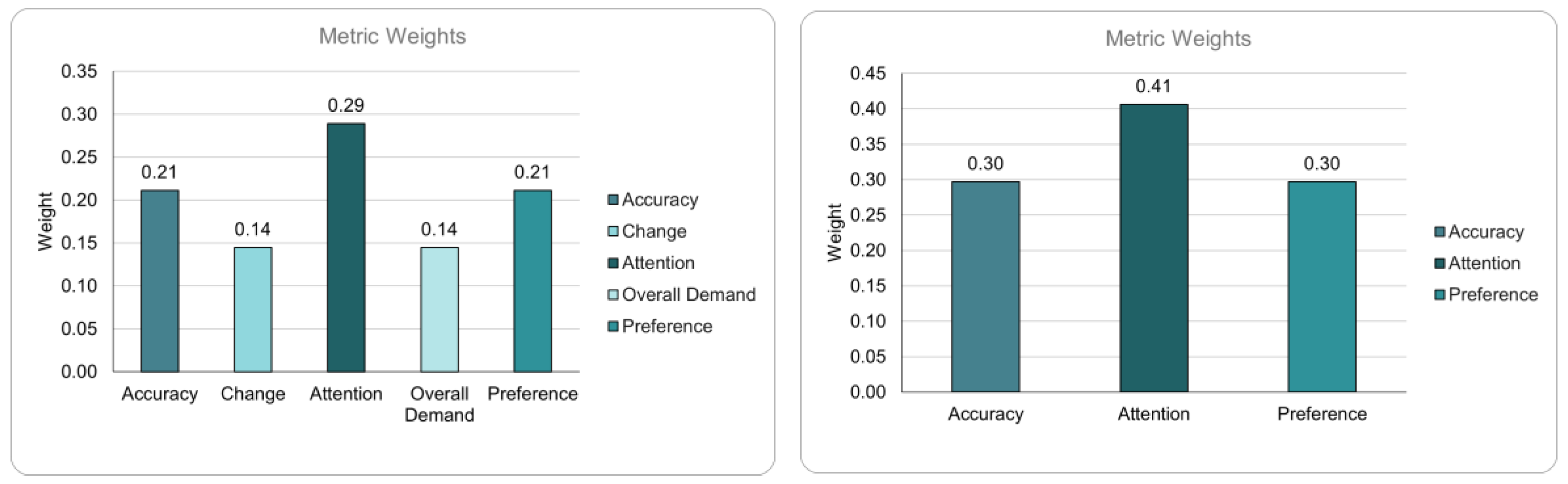1568x484 pixels.
Task: Select the Attention bar labeled 0.41
Action: [x=1154, y=248]
